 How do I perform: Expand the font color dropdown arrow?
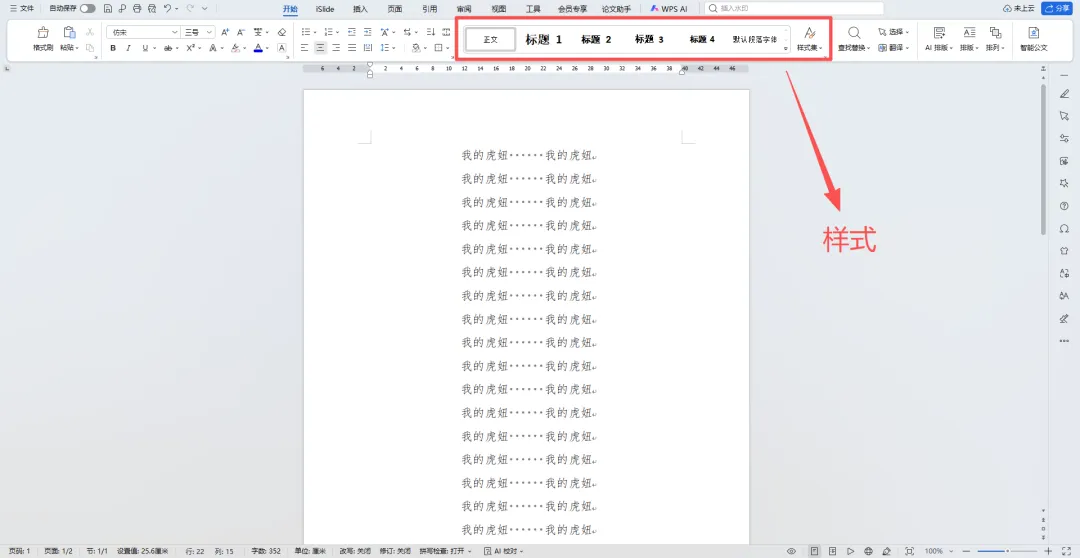point(267,48)
